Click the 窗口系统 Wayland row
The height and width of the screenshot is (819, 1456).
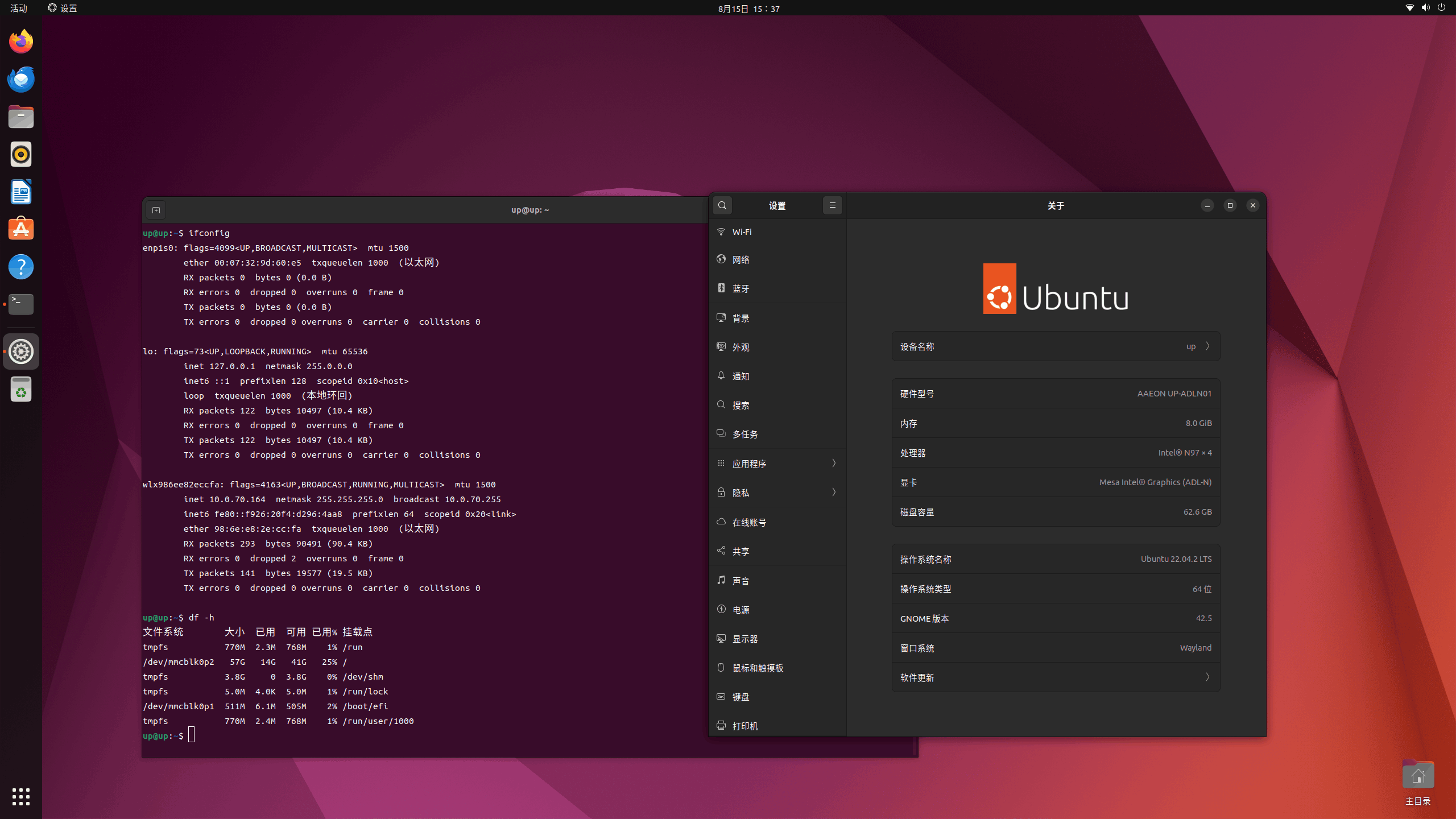[x=1056, y=648]
